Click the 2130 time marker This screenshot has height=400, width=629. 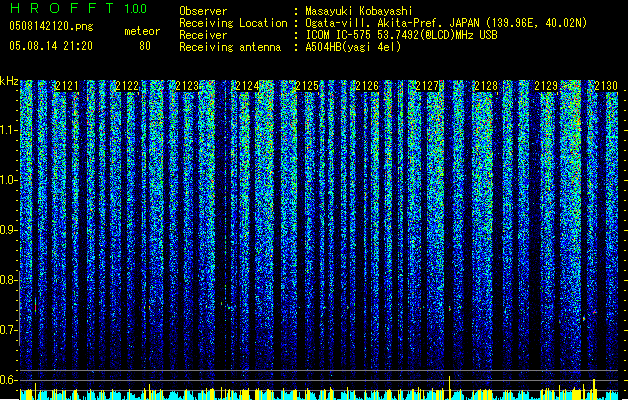[x=606, y=86]
